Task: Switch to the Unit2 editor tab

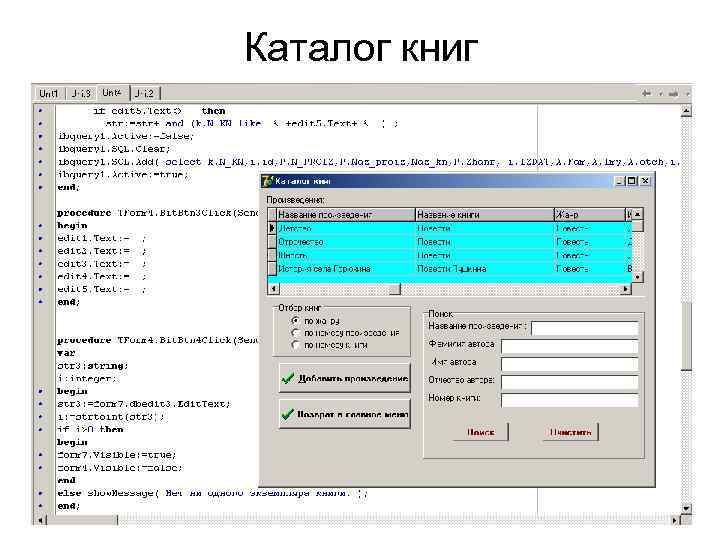Action: click(x=145, y=94)
